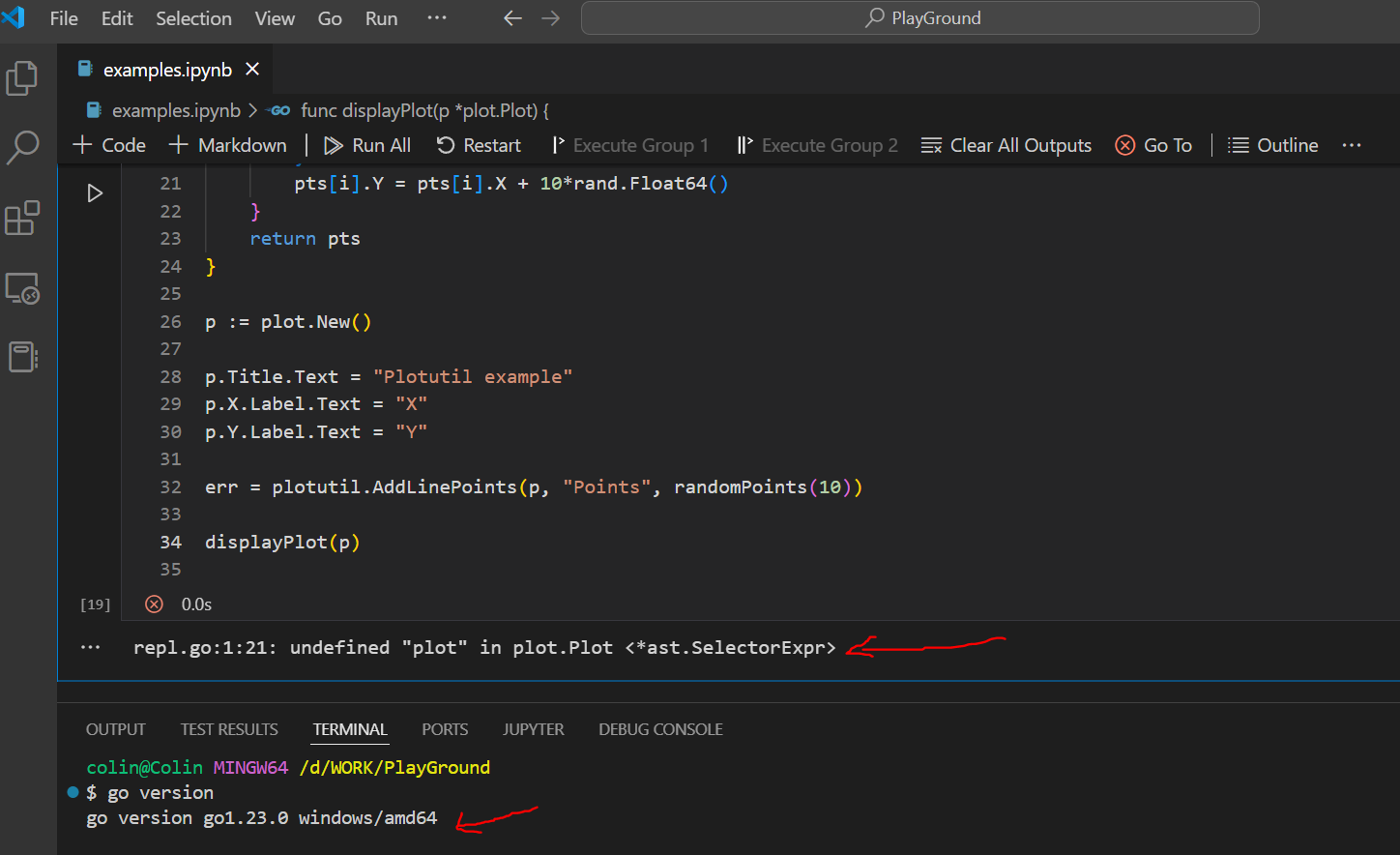Switch to the JUPYTER panel tab
This screenshot has height=855, width=1400.
point(534,729)
